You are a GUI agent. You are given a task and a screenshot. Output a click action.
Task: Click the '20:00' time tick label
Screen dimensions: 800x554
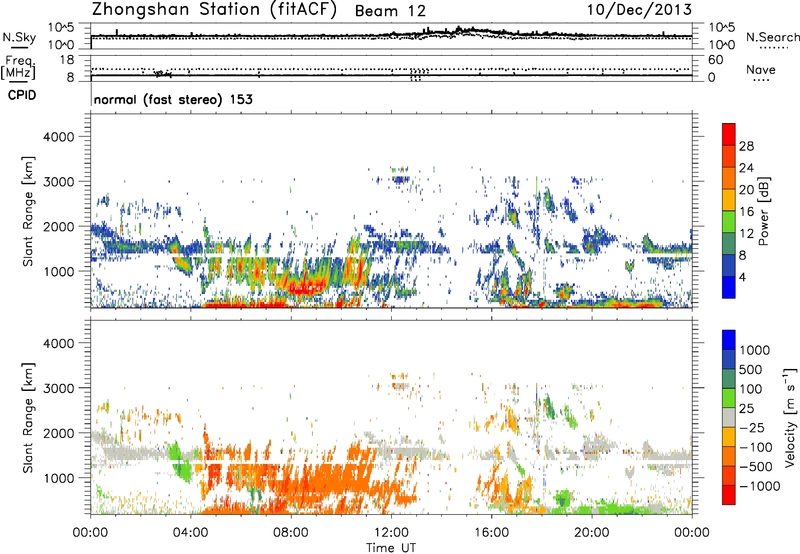pyautogui.click(x=591, y=533)
